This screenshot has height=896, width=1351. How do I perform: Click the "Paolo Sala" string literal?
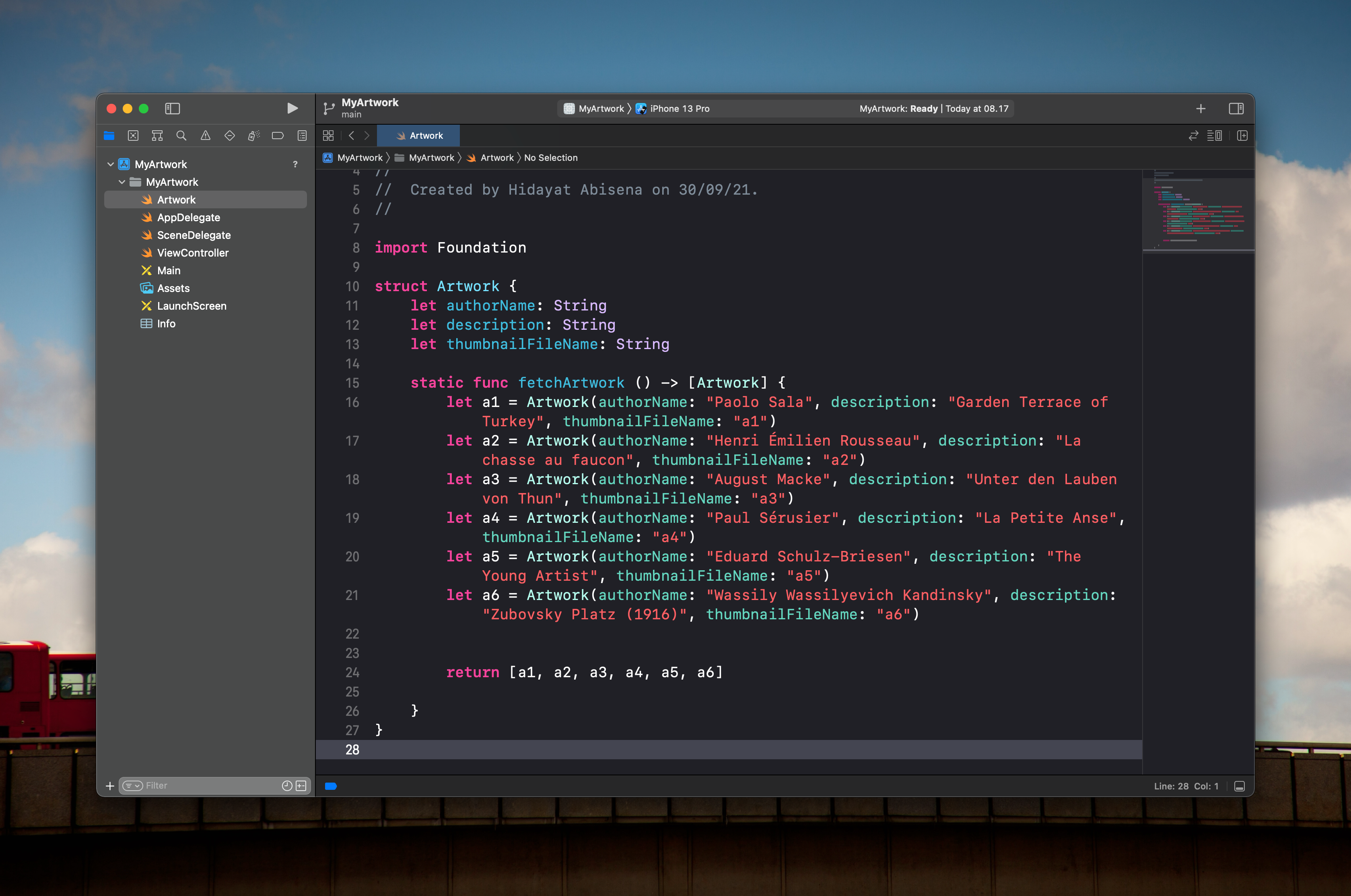pos(759,402)
